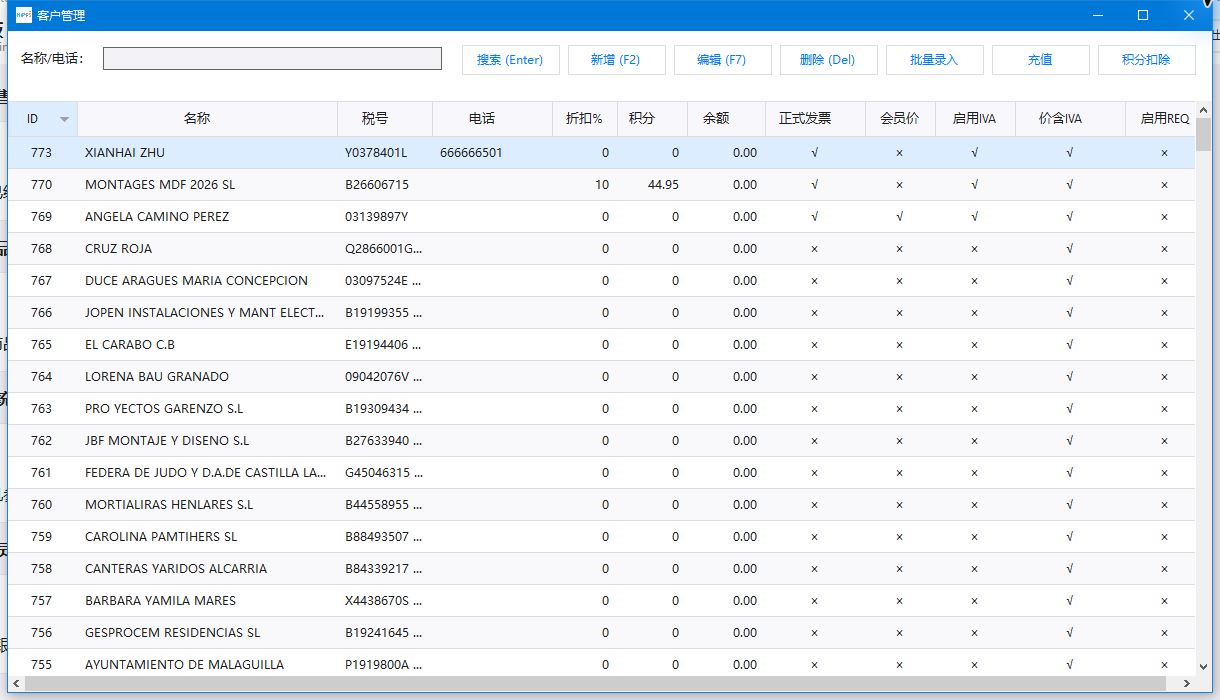The image size is (1220, 700).
Task: Click the 44.95 points value
Action: click(x=663, y=185)
